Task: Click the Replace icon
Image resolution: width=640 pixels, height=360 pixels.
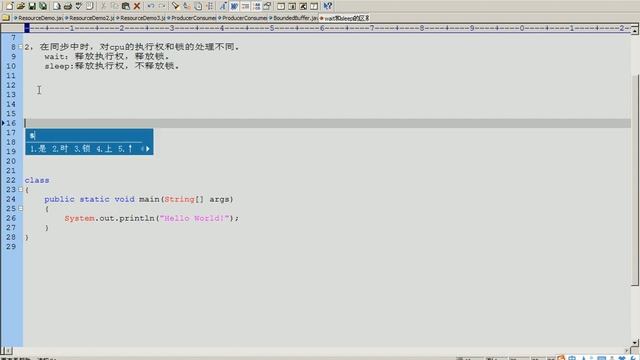Action: (187, 6)
